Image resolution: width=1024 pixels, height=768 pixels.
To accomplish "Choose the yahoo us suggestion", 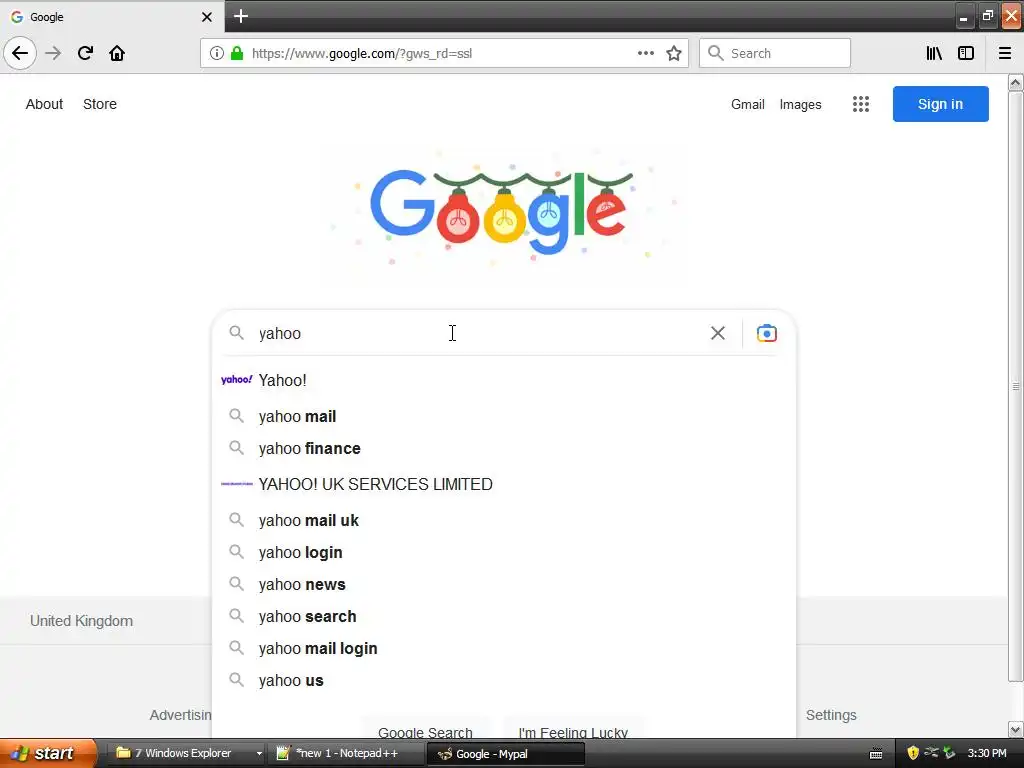I will pyautogui.click(x=504, y=680).
